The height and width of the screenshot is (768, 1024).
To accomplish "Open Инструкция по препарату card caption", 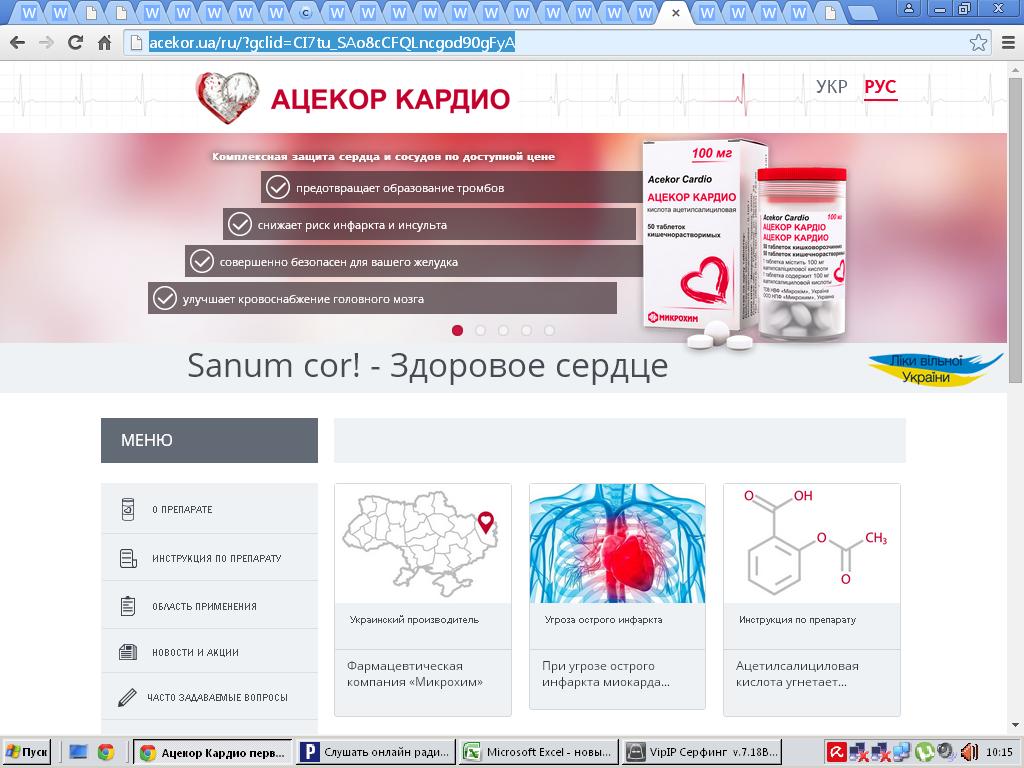I will (797, 619).
